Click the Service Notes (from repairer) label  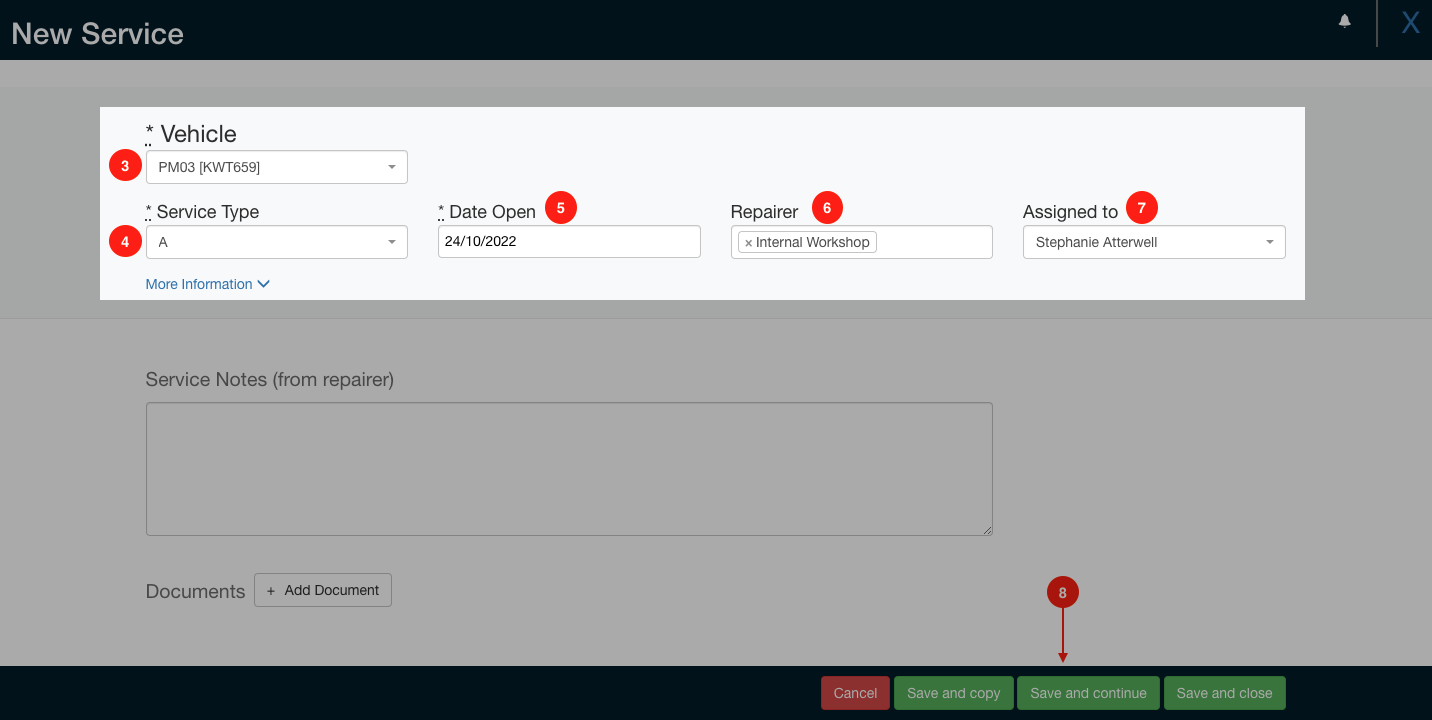tap(270, 380)
